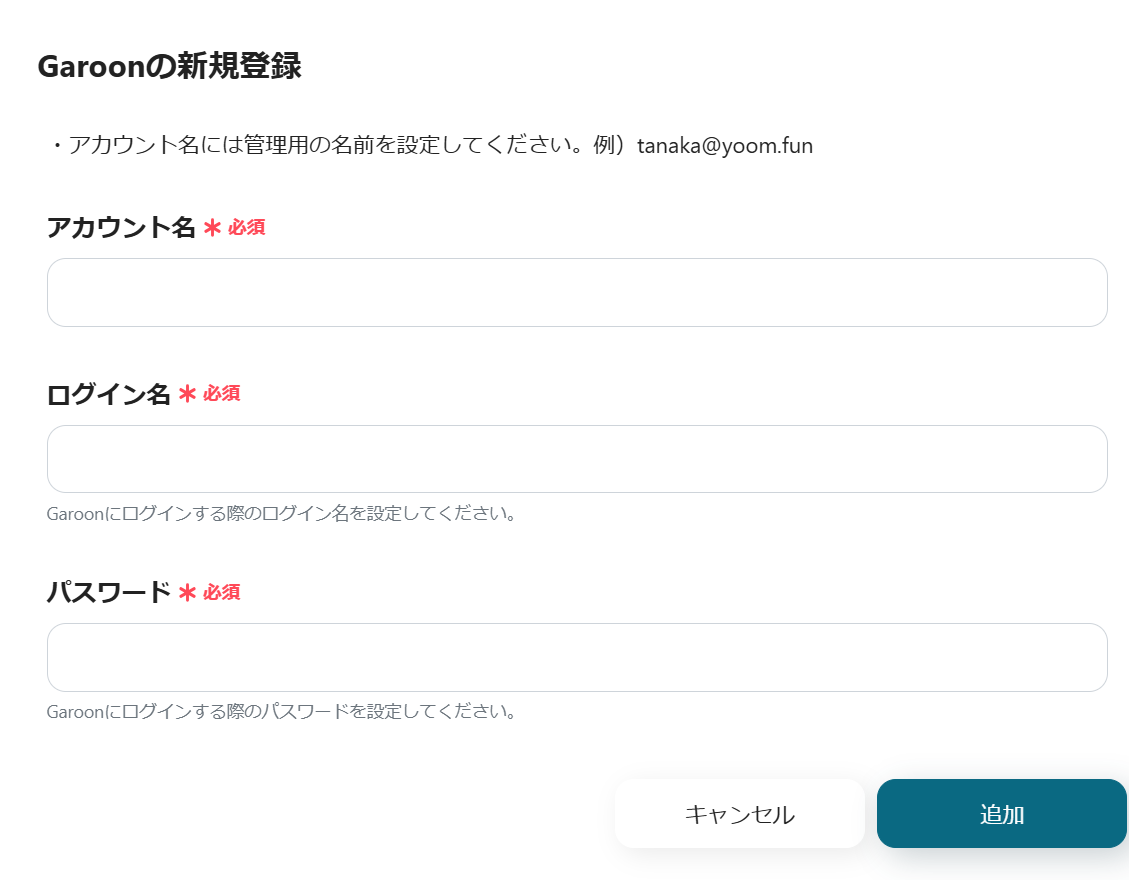Cancel registration with the キャンセル button
Image resolution: width=1129 pixels, height=880 pixels.
coord(739,814)
